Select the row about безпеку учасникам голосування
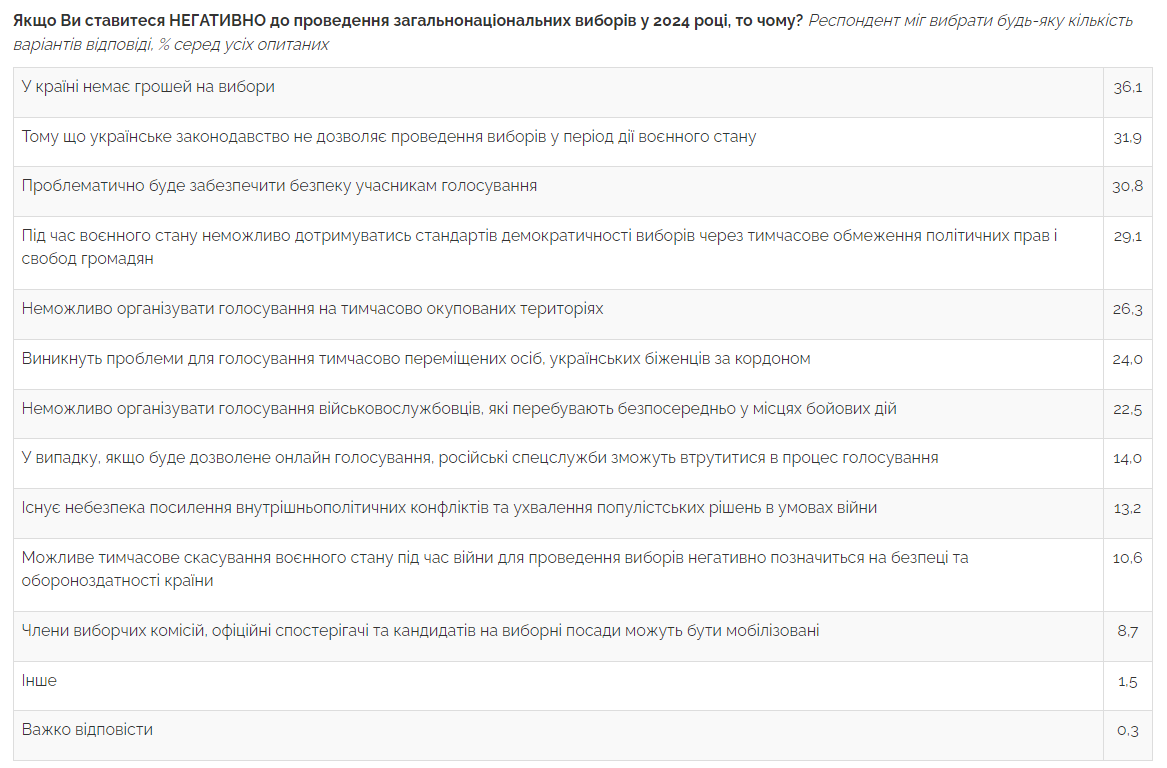The image size is (1167, 768). coord(280,186)
